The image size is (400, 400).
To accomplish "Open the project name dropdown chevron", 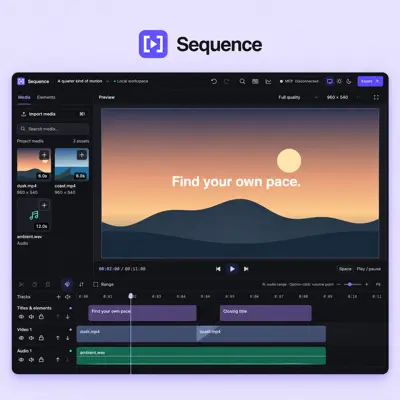I will pos(107,81).
